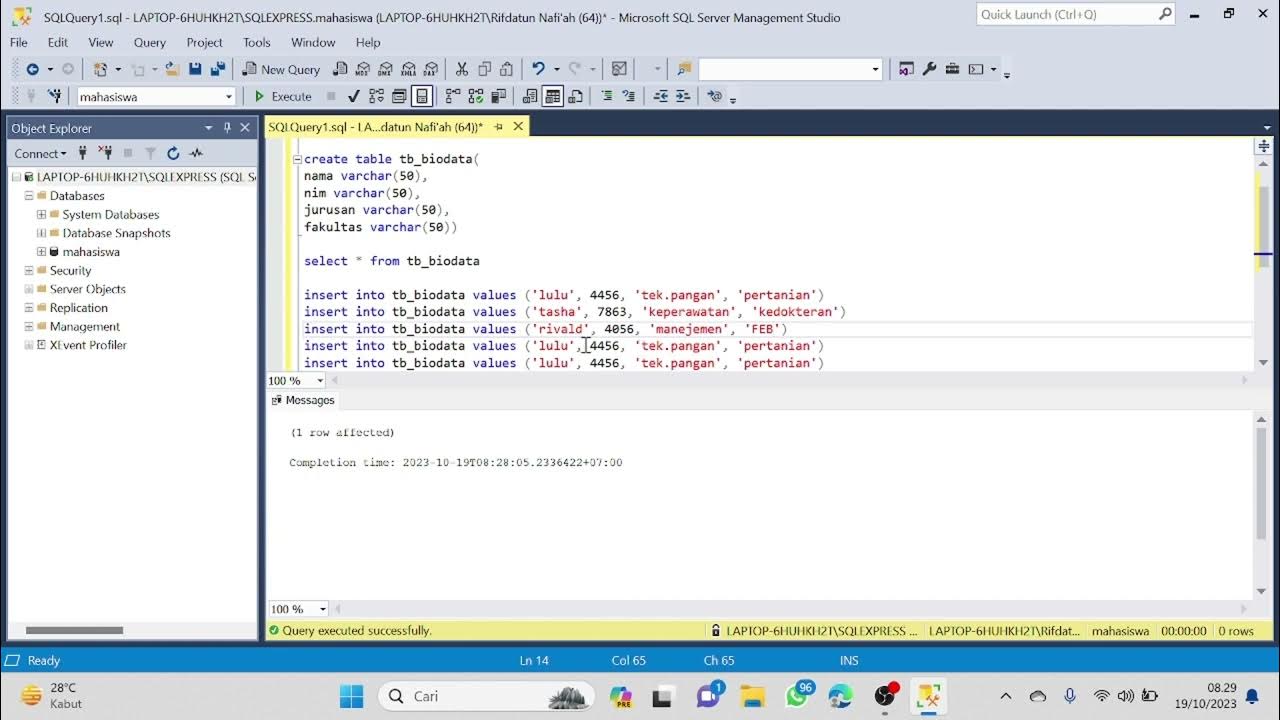
Task: Click the Navigate Backward arrow icon
Action: [x=32, y=69]
